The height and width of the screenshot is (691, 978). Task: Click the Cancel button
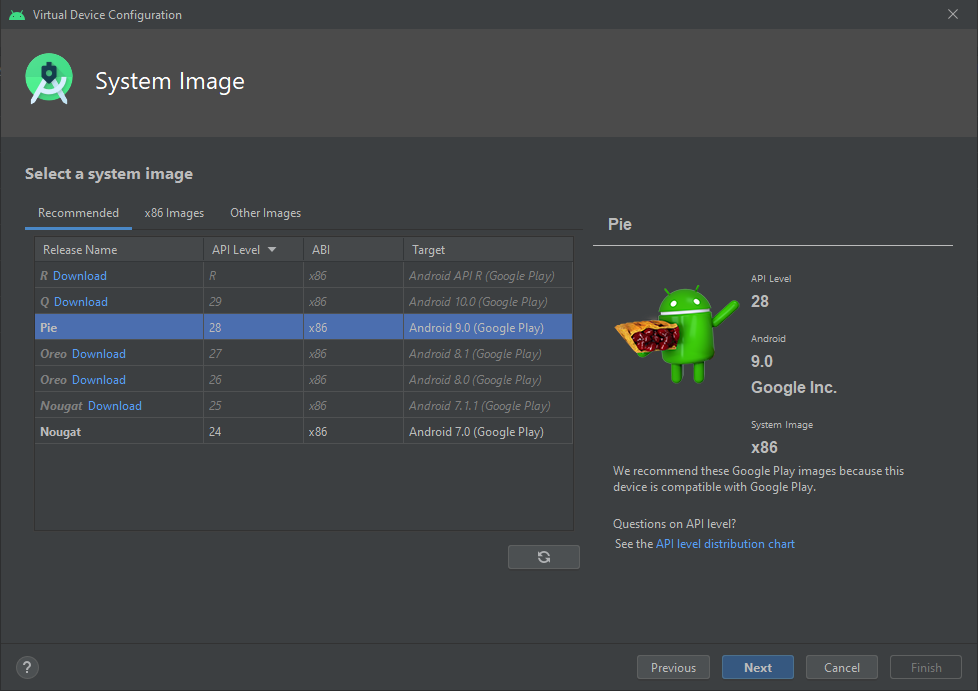[x=841, y=667]
